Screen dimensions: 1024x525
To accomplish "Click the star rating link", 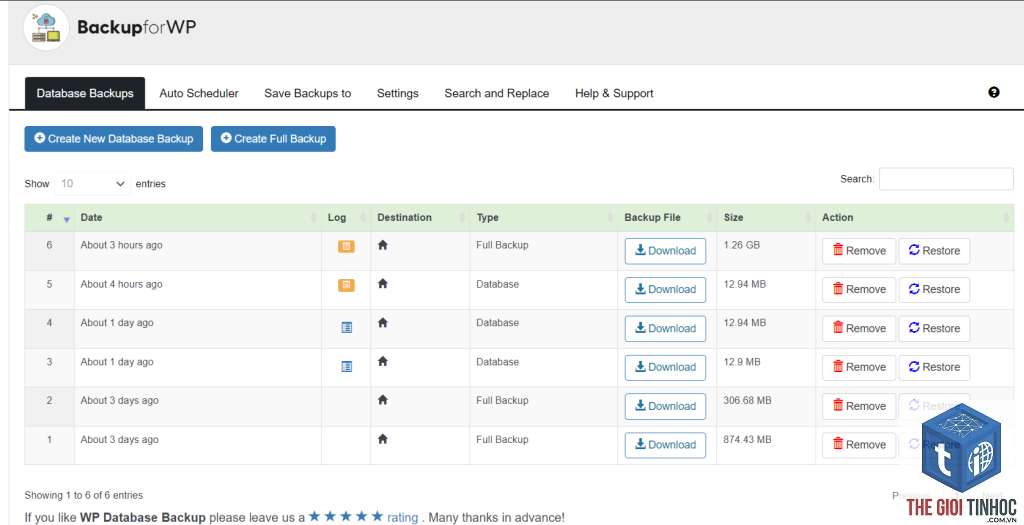I will pos(363,517).
